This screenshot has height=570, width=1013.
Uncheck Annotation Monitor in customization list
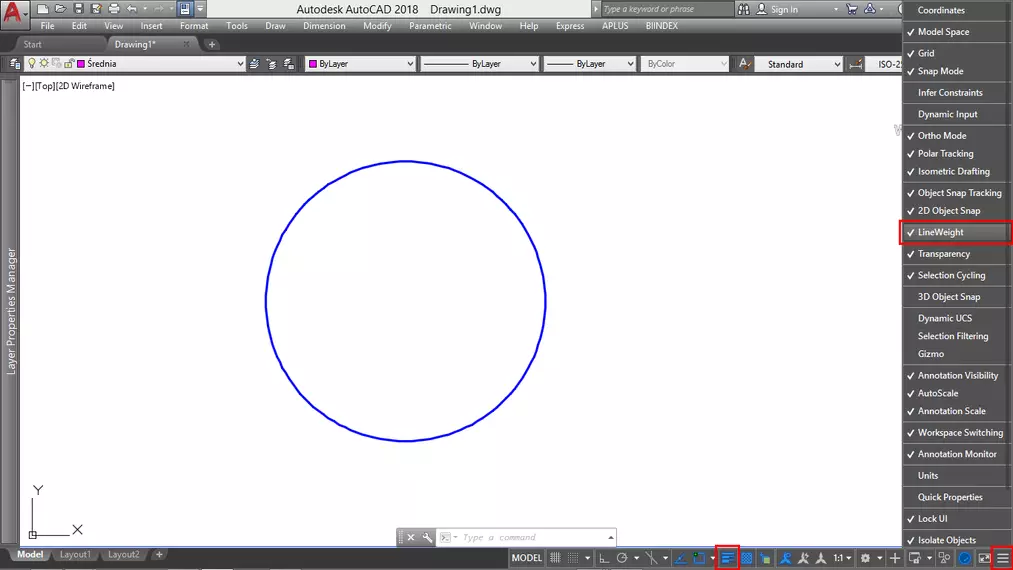pos(956,454)
